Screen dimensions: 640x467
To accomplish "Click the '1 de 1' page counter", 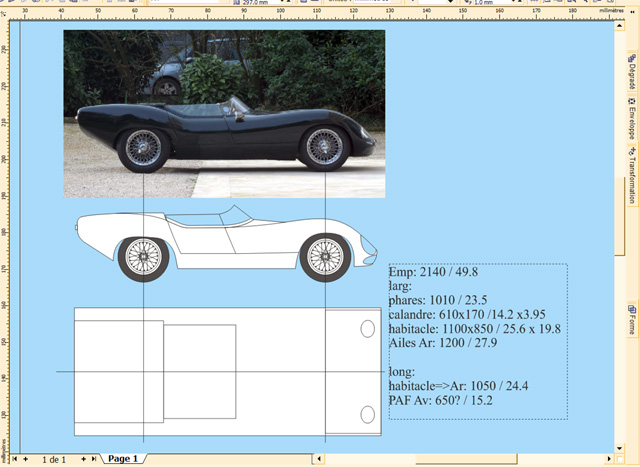I will tap(55, 459).
